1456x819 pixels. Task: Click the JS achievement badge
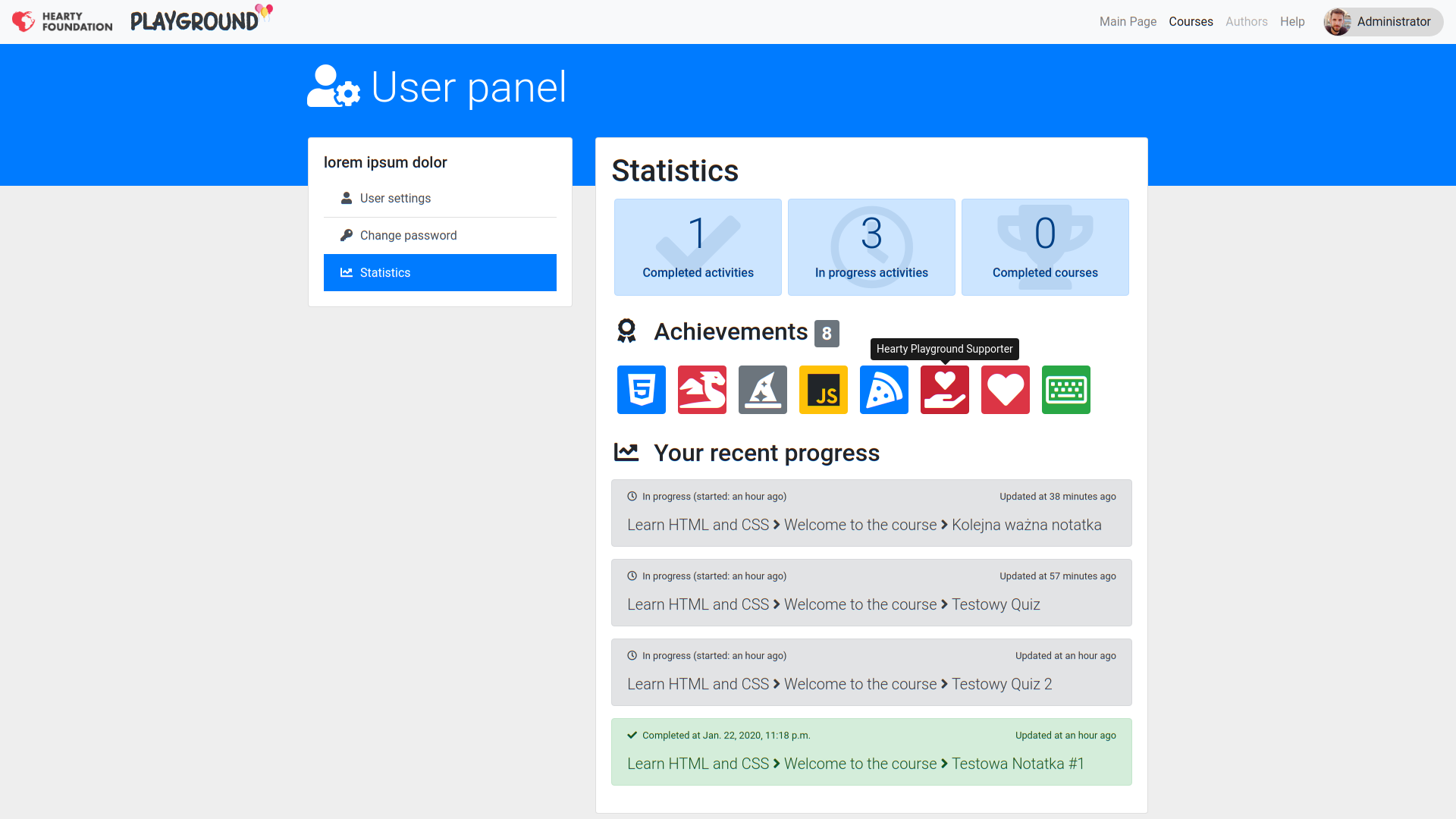[x=823, y=390]
